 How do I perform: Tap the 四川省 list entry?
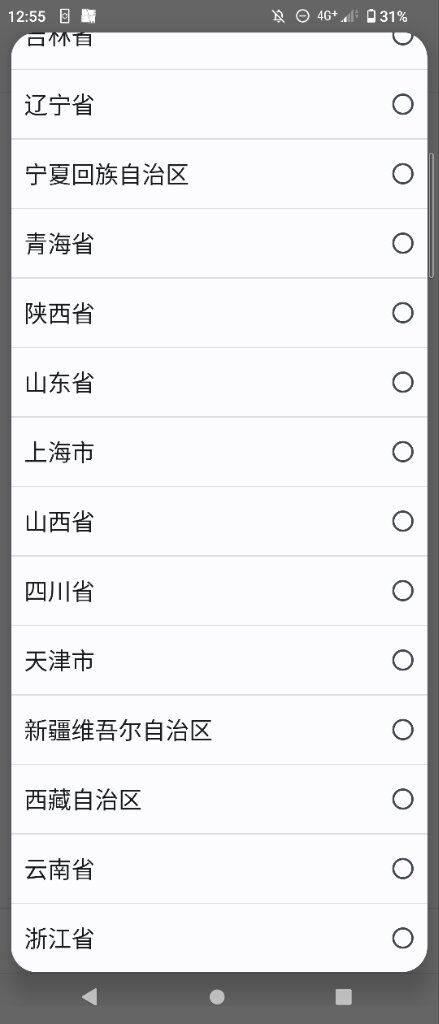(220, 591)
